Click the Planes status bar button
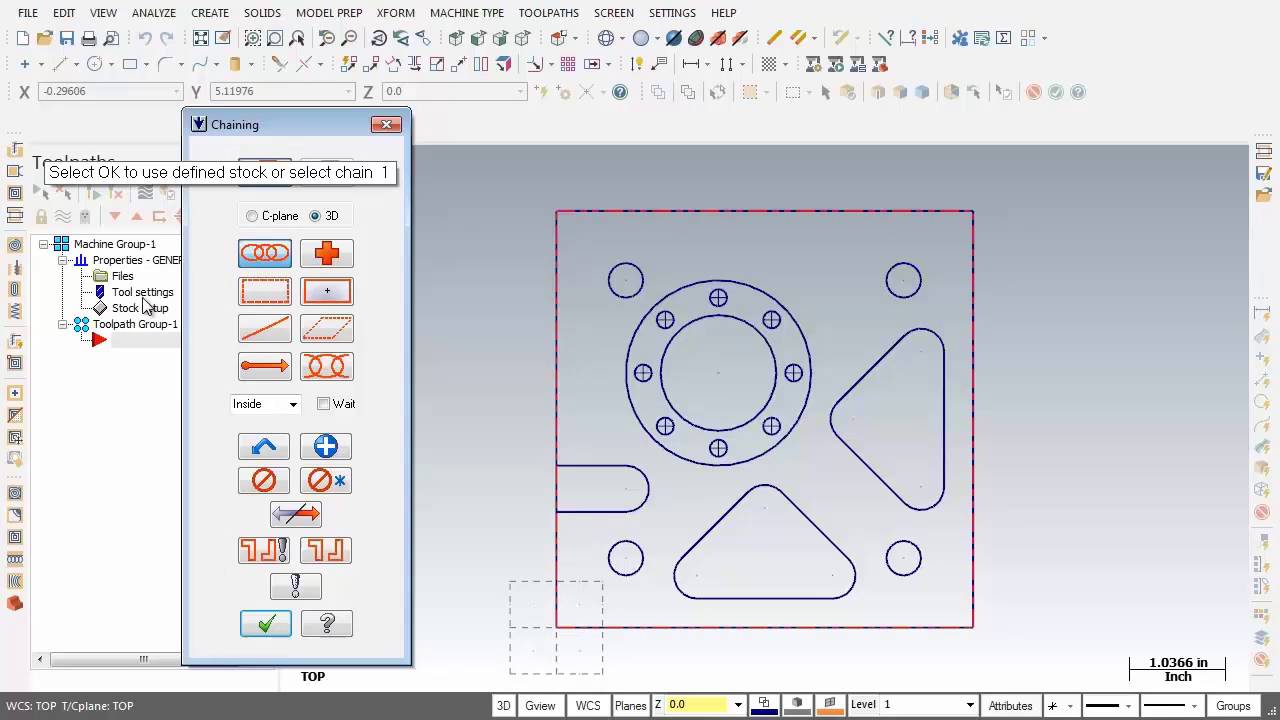 [630, 705]
